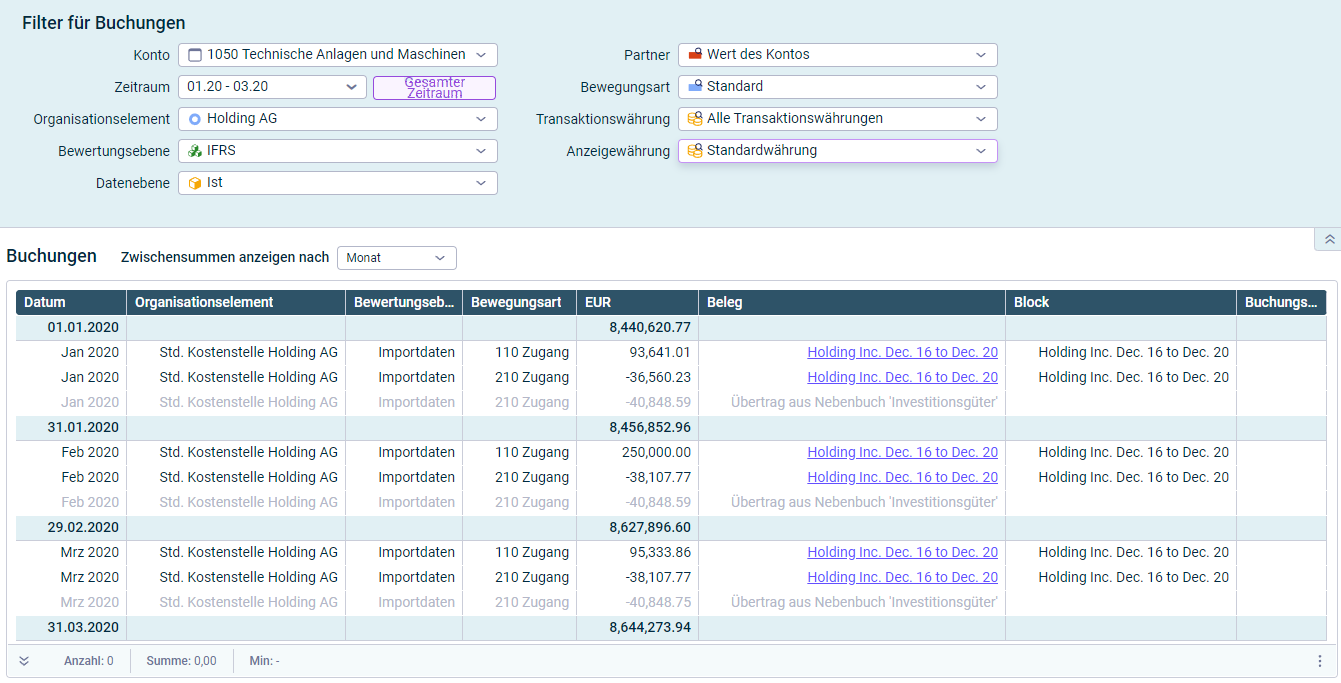Screen dimensions: 1341x683
Task: Click the Anzahl: 0 status entry
Action: point(89,661)
